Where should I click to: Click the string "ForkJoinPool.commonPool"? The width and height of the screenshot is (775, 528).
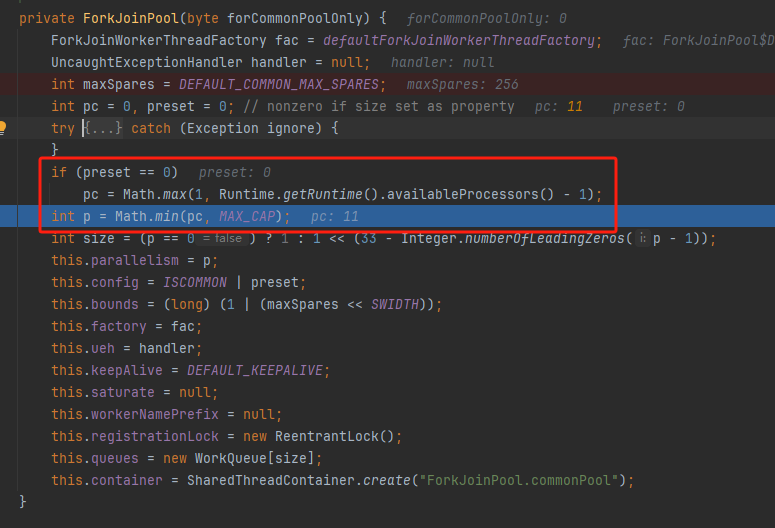pyautogui.click(x=518, y=481)
